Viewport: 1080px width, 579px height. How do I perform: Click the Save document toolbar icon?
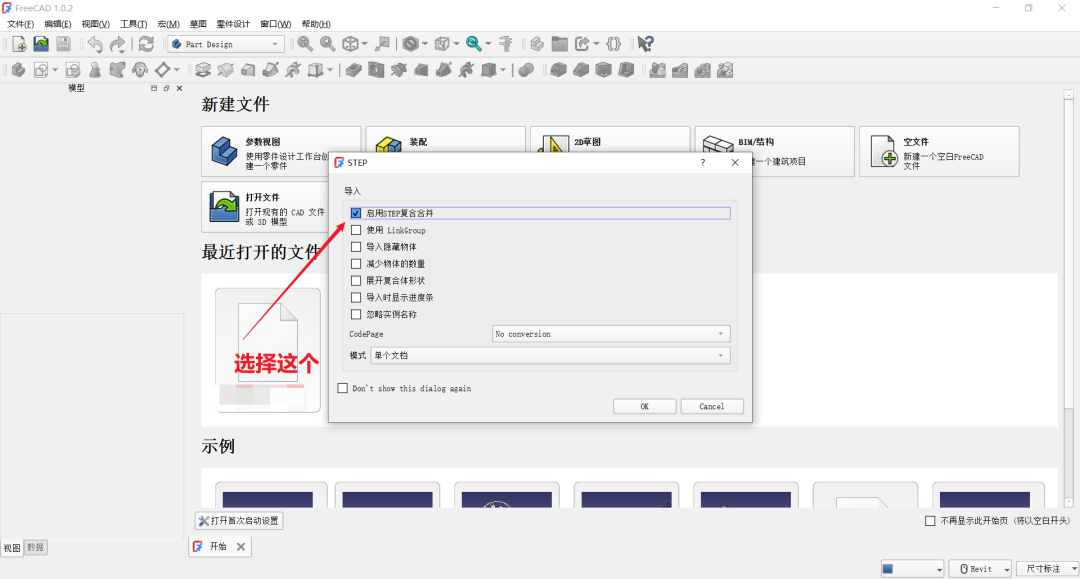[63, 44]
